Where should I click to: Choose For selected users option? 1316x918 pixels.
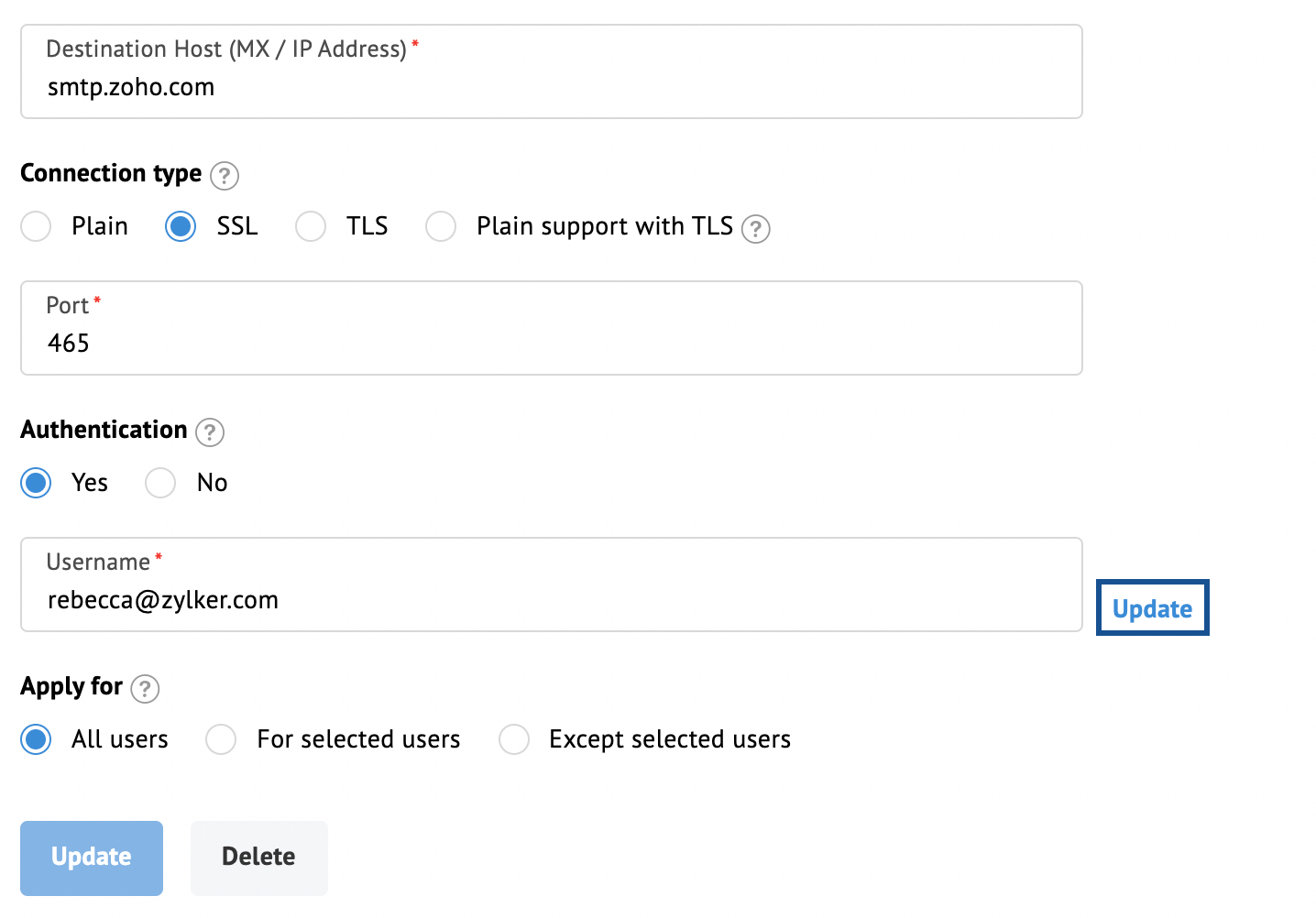click(221, 739)
